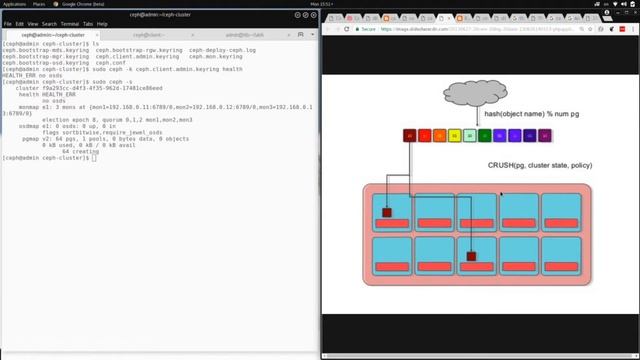Screen dimensions: 640x360
Task: Switch to the third terminal tab
Action: coord(244,35)
